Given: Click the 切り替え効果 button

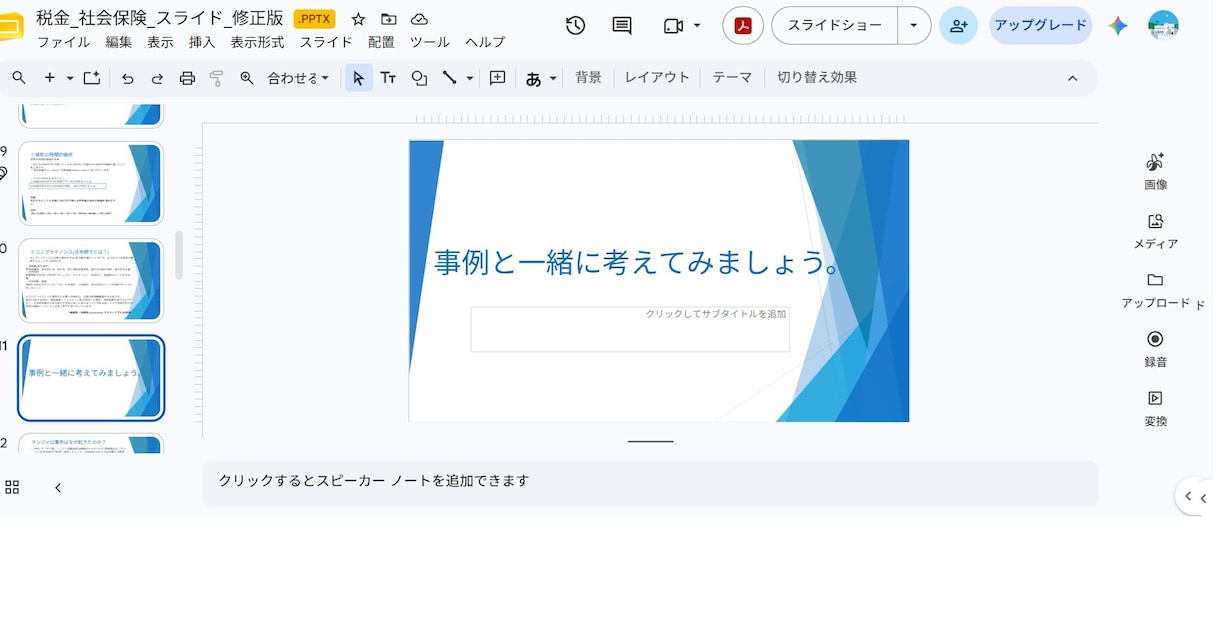Looking at the screenshot, I should click(x=817, y=78).
